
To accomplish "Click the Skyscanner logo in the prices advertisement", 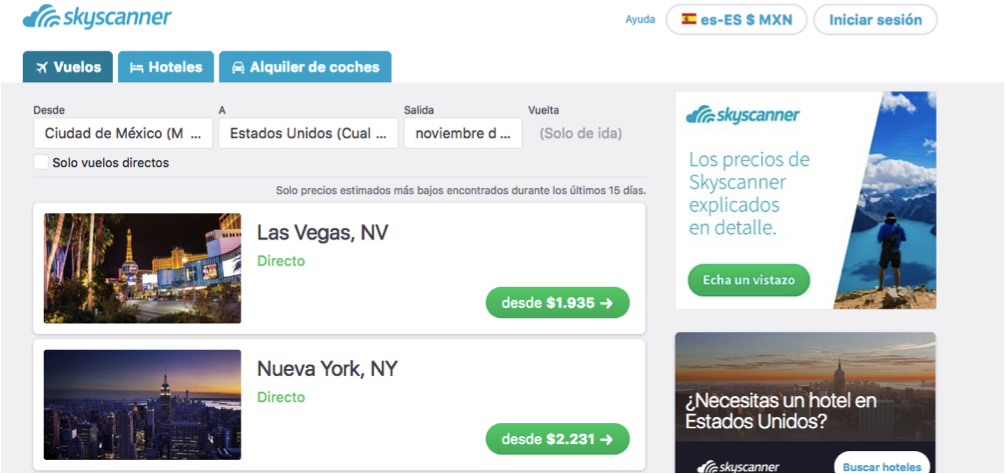I will click(x=742, y=115).
